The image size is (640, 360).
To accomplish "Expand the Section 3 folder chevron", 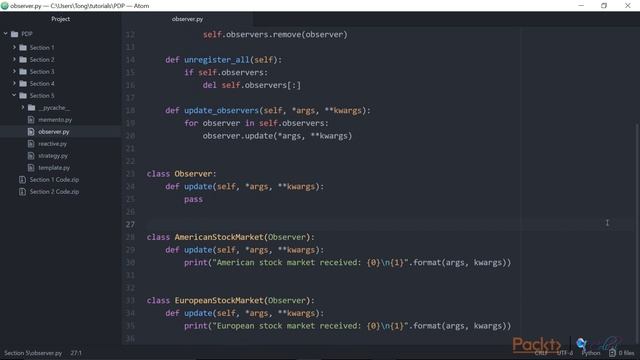I will click(14, 71).
